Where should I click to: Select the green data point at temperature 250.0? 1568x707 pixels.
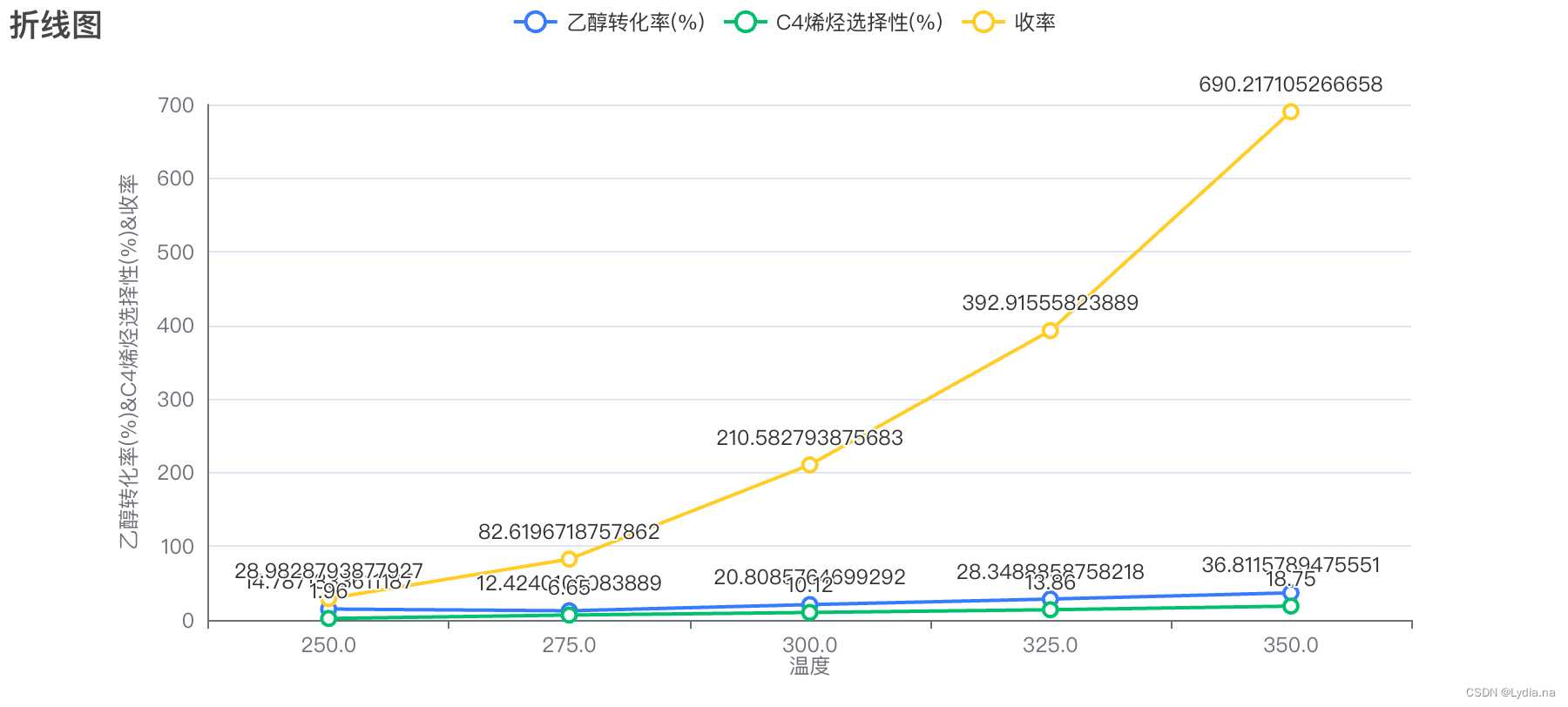pos(328,618)
